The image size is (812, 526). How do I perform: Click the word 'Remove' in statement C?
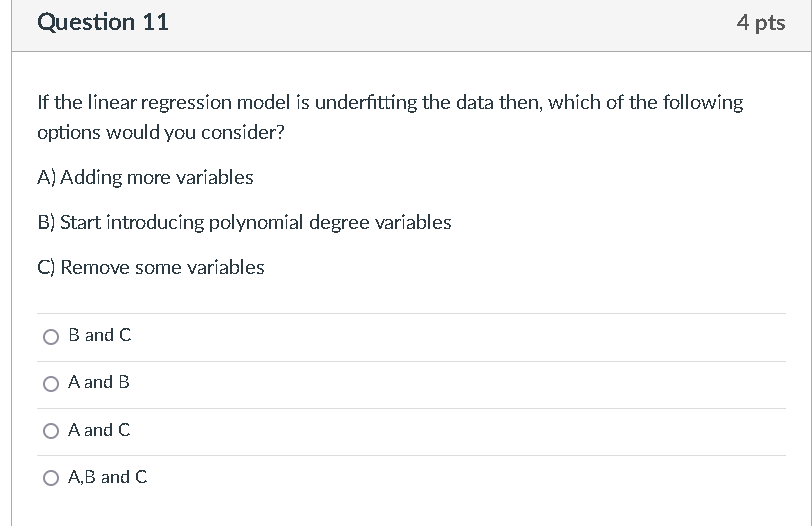(x=95, y=268)
